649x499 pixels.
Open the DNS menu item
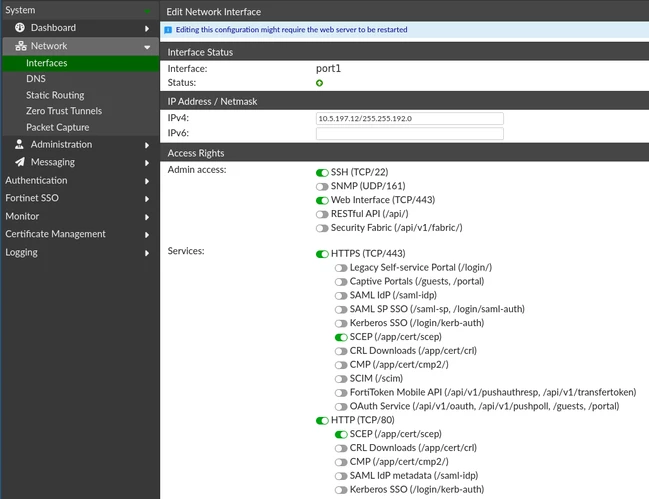pos(81,79)
